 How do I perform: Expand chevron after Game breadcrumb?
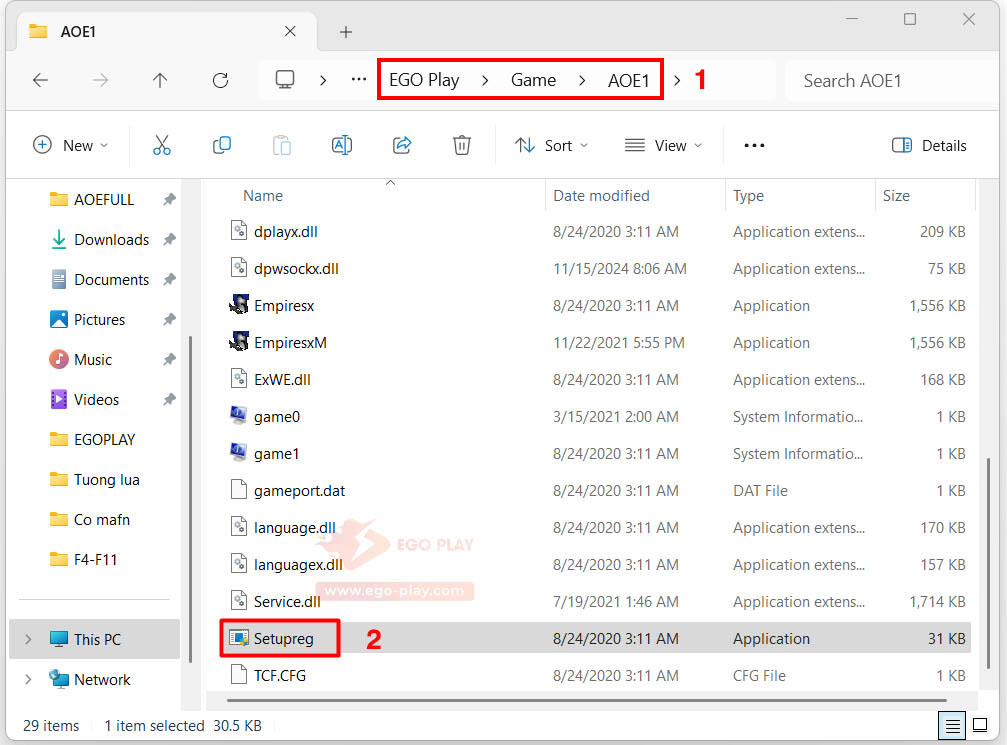pyautogui.click(x=582, y=81)
